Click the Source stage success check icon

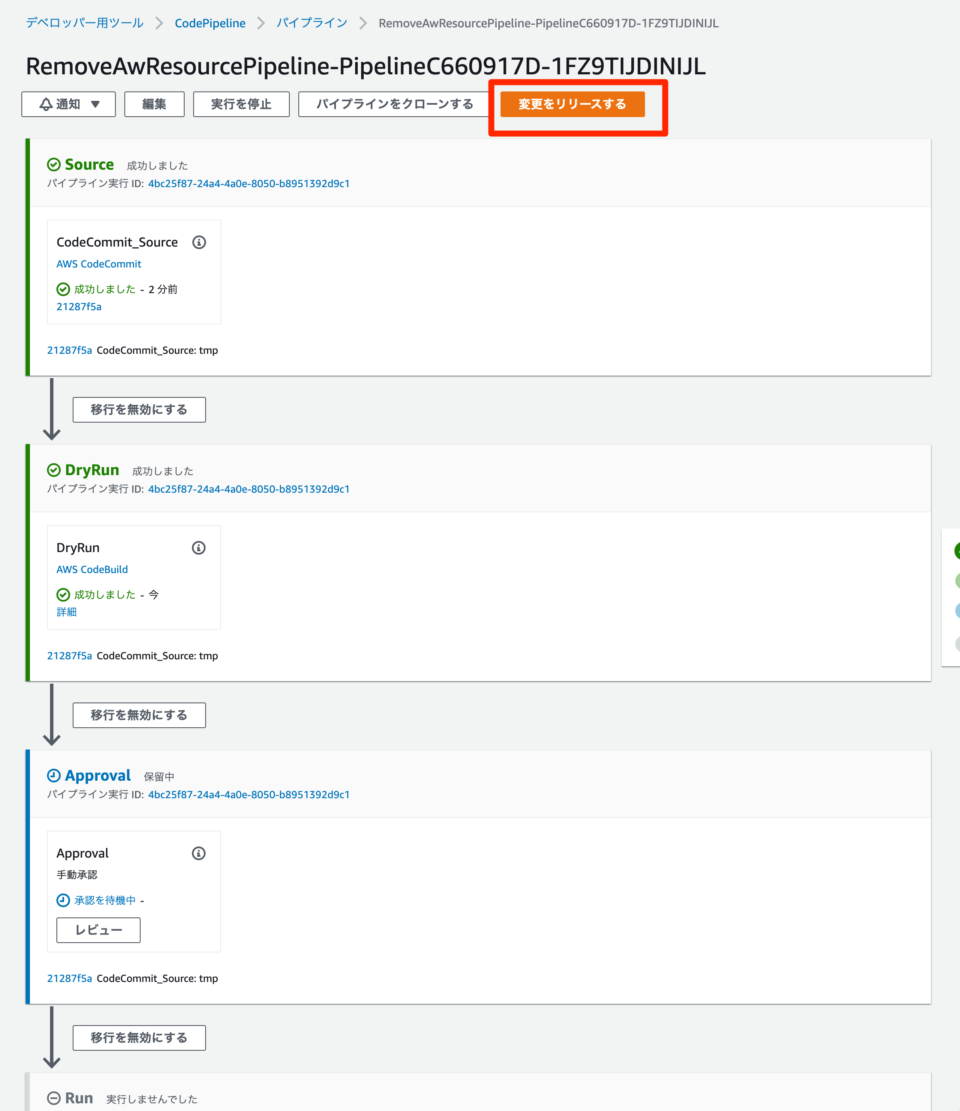click(54, 164)
